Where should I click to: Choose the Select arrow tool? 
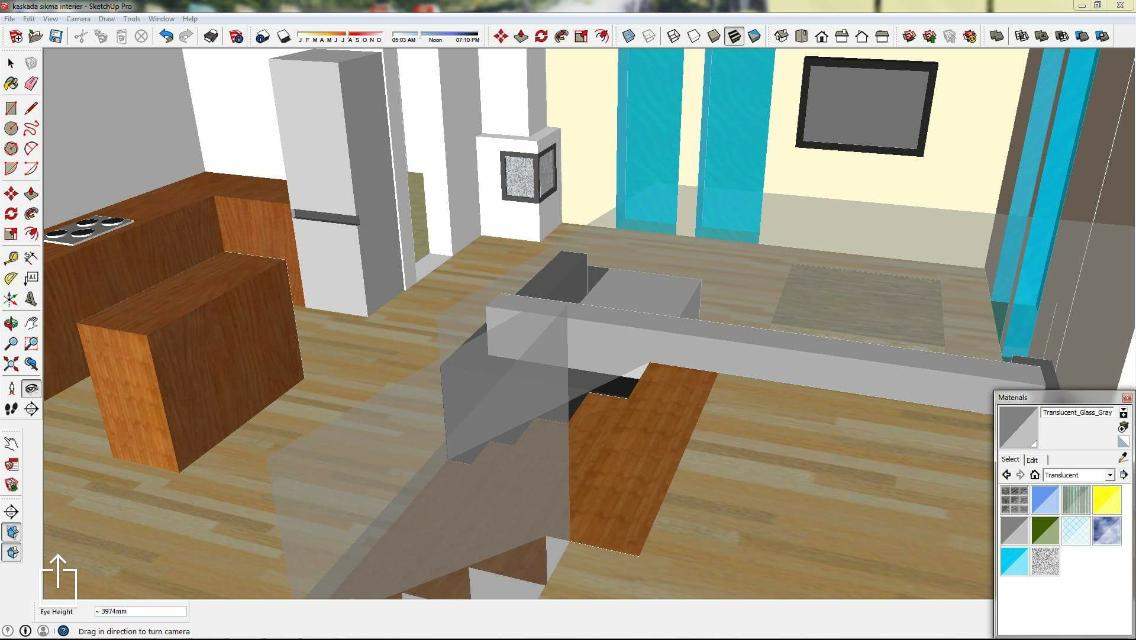pyautogui.click(x=11, y=63)
